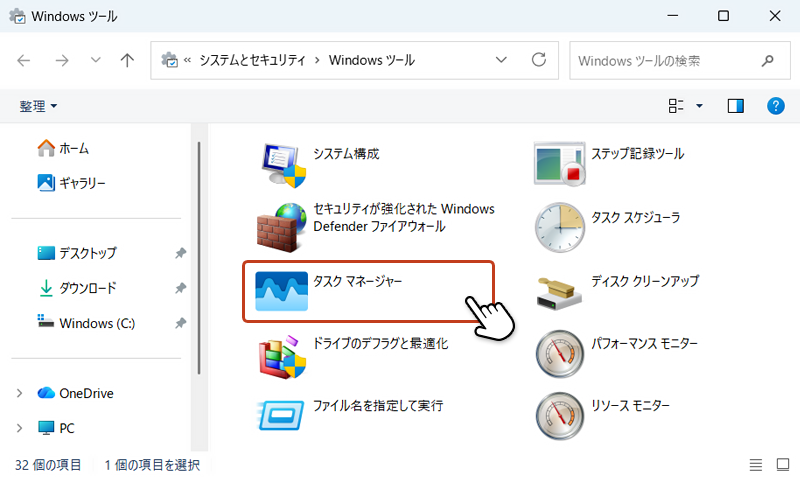Select the リソース モニター label
Viewport: 800px width, 479px height.
coord(631,406)
